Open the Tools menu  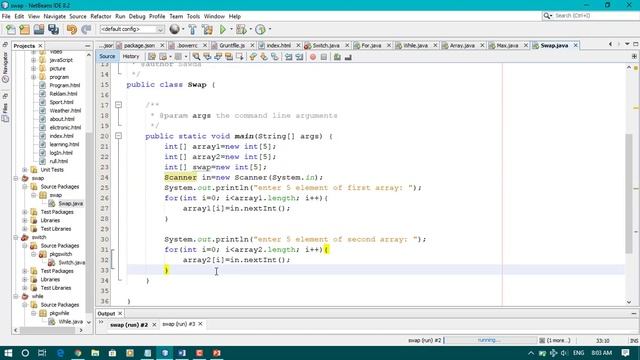(193, 16)
